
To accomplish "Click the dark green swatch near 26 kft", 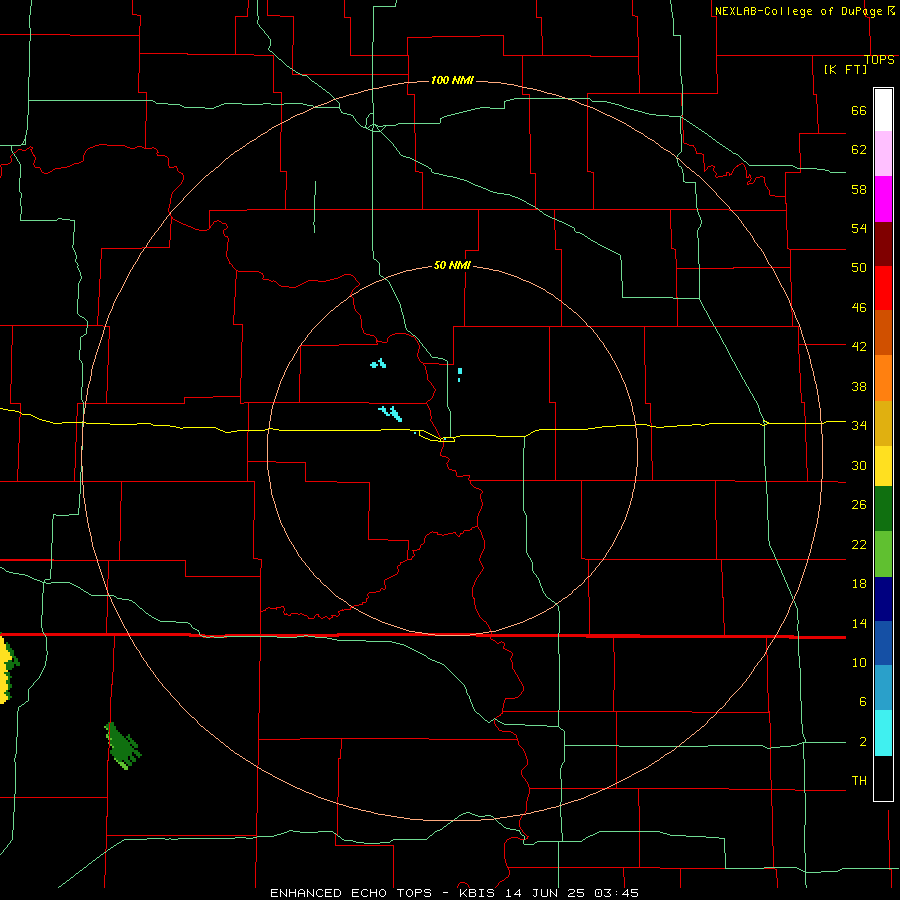I will (x=883, y=509).
